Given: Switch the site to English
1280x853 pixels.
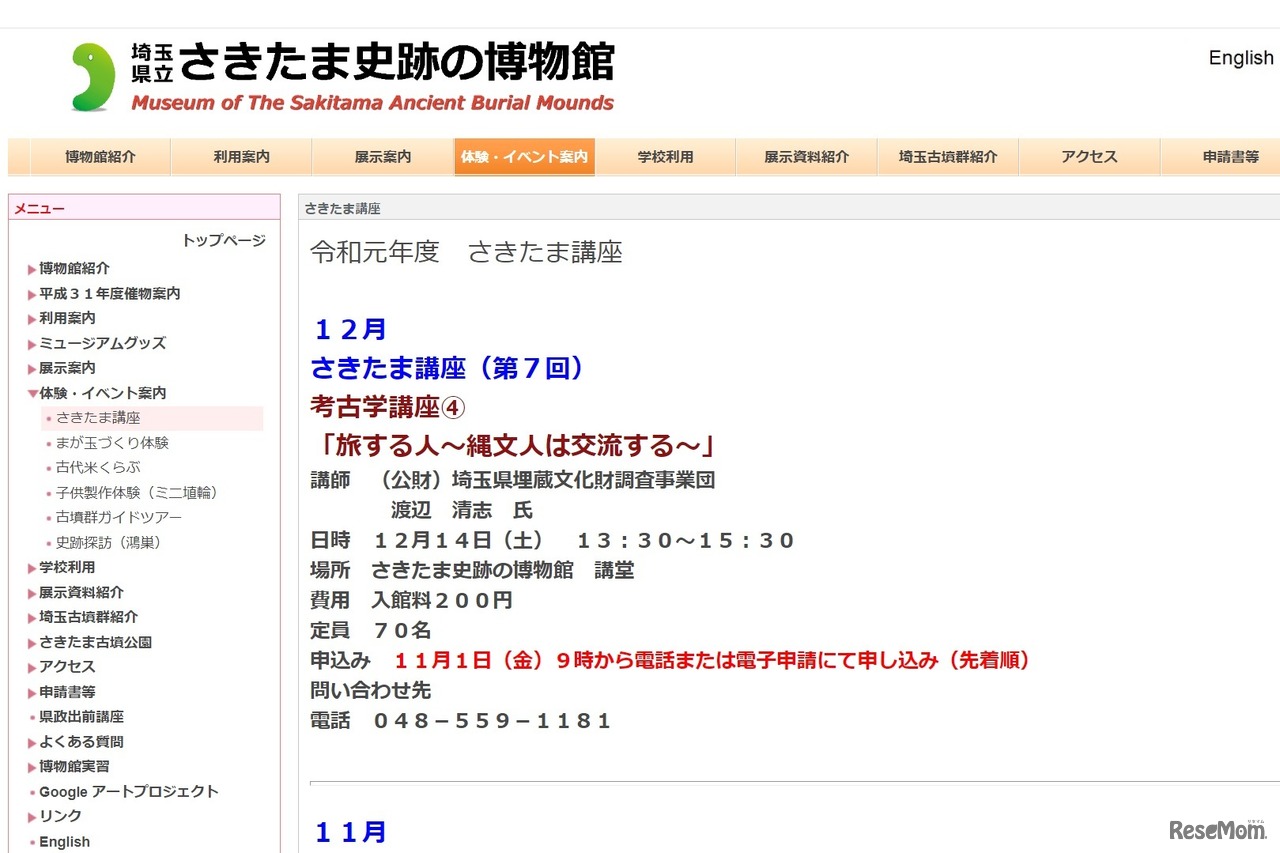Looking at the screenshot, I should [1240, 58].
